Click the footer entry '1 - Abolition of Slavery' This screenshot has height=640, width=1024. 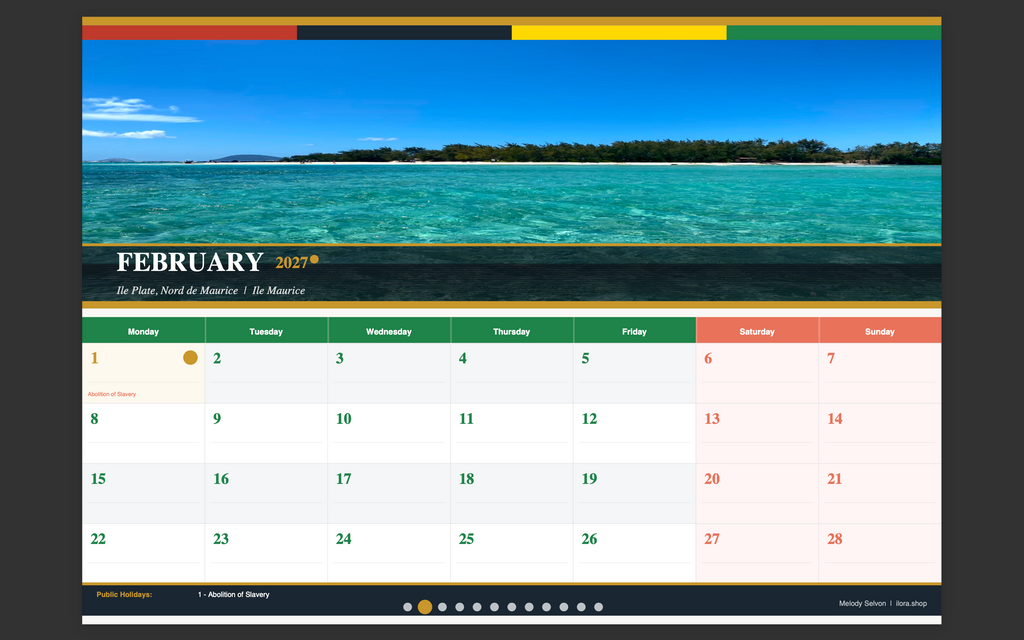(x=233, y=594)
